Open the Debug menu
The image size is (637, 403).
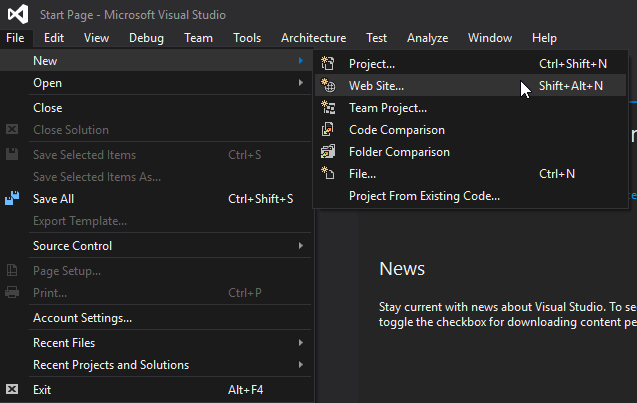tap(146, 38)
